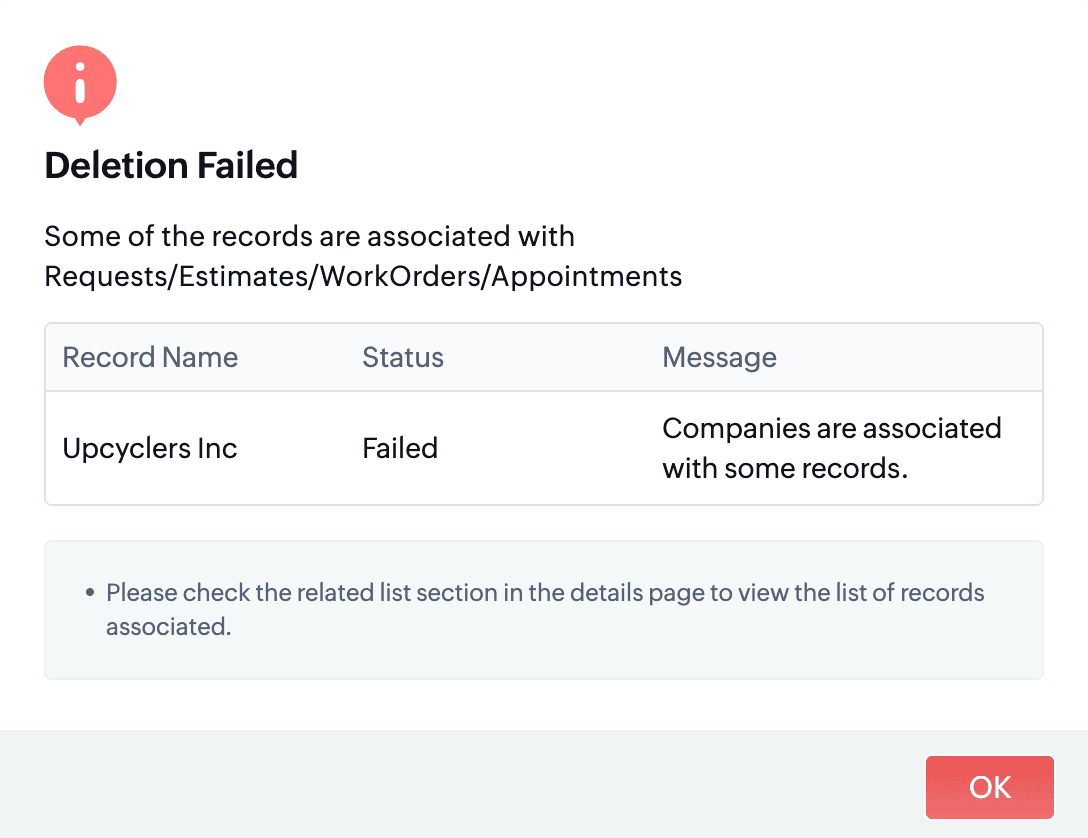This screenshot has width=1088, height=838.
Task: Click the Failed status cell
Action: 400,448
